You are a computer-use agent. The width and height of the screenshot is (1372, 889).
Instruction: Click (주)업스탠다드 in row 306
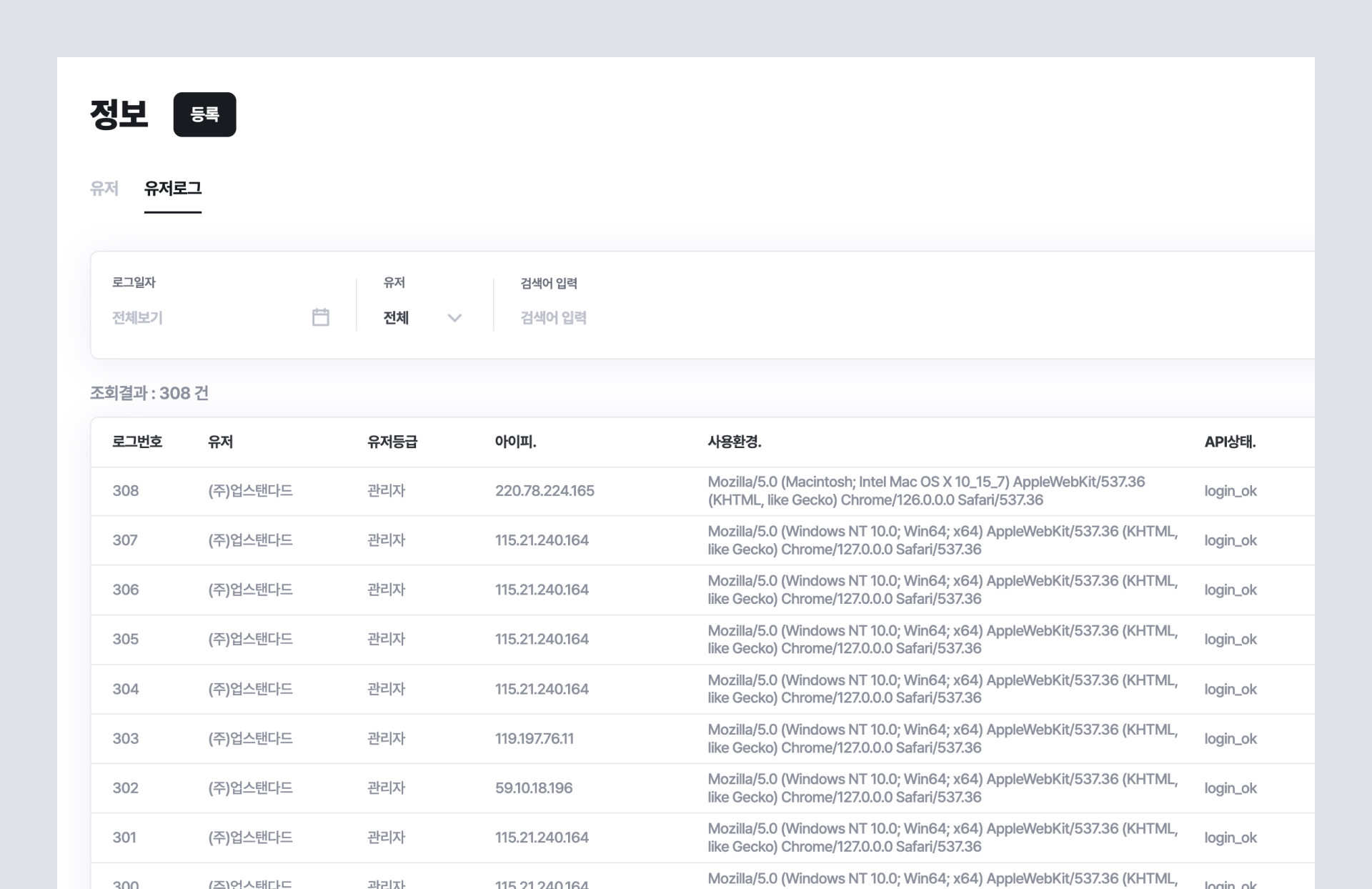coord(250,590)
